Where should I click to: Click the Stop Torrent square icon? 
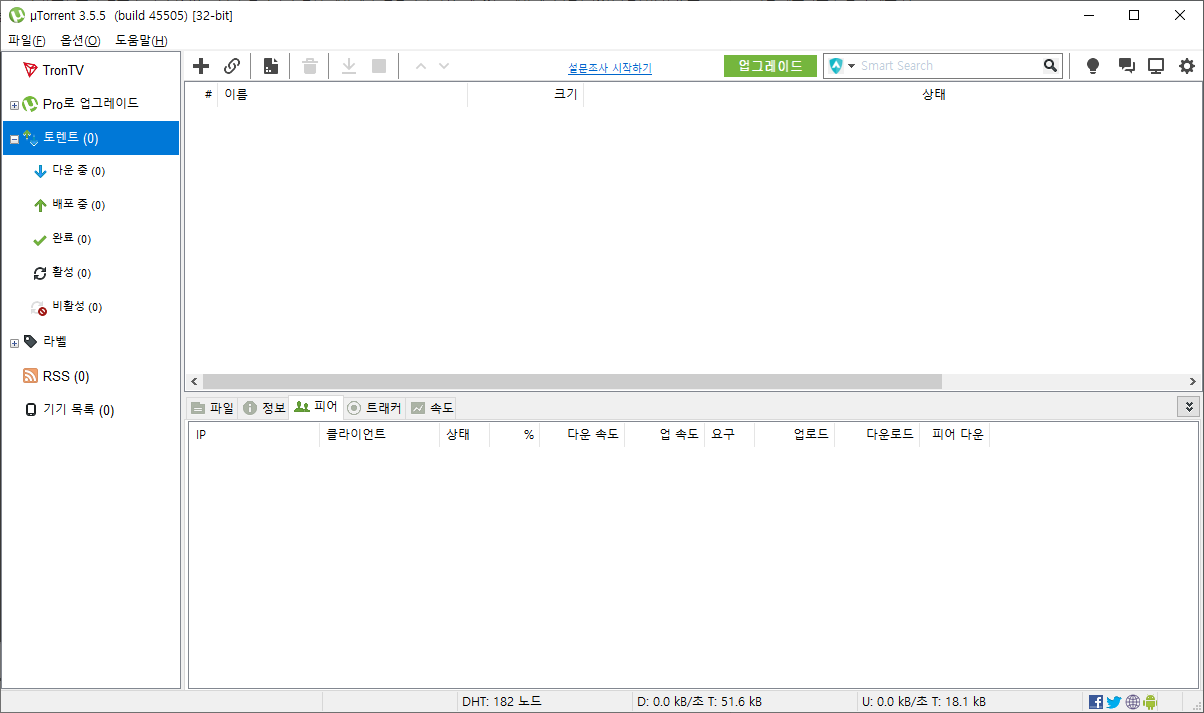(379, 66)
